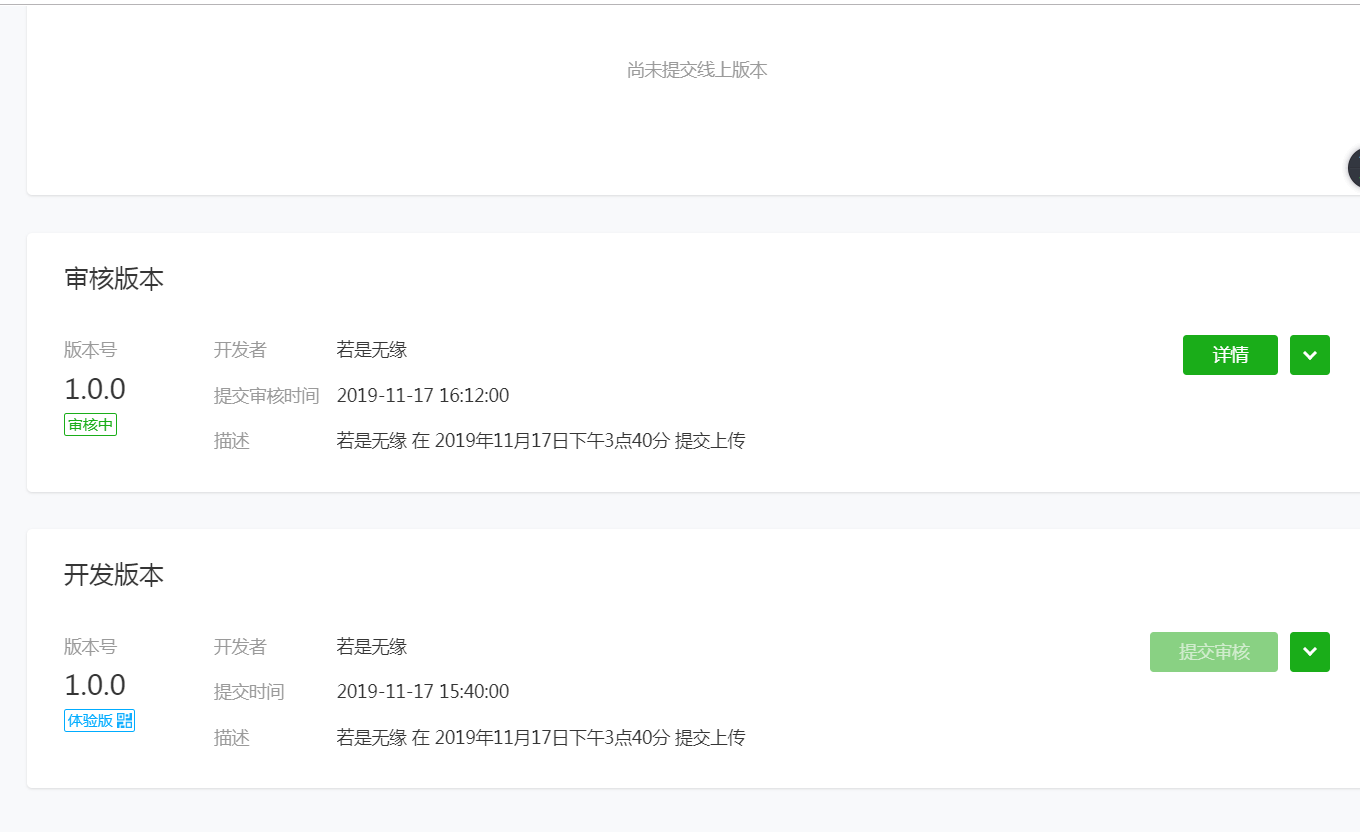Viewport: 1360px width, 832px height.
Task: Click the 尚未提交线上版本 placeholder text
Action: 697,70
